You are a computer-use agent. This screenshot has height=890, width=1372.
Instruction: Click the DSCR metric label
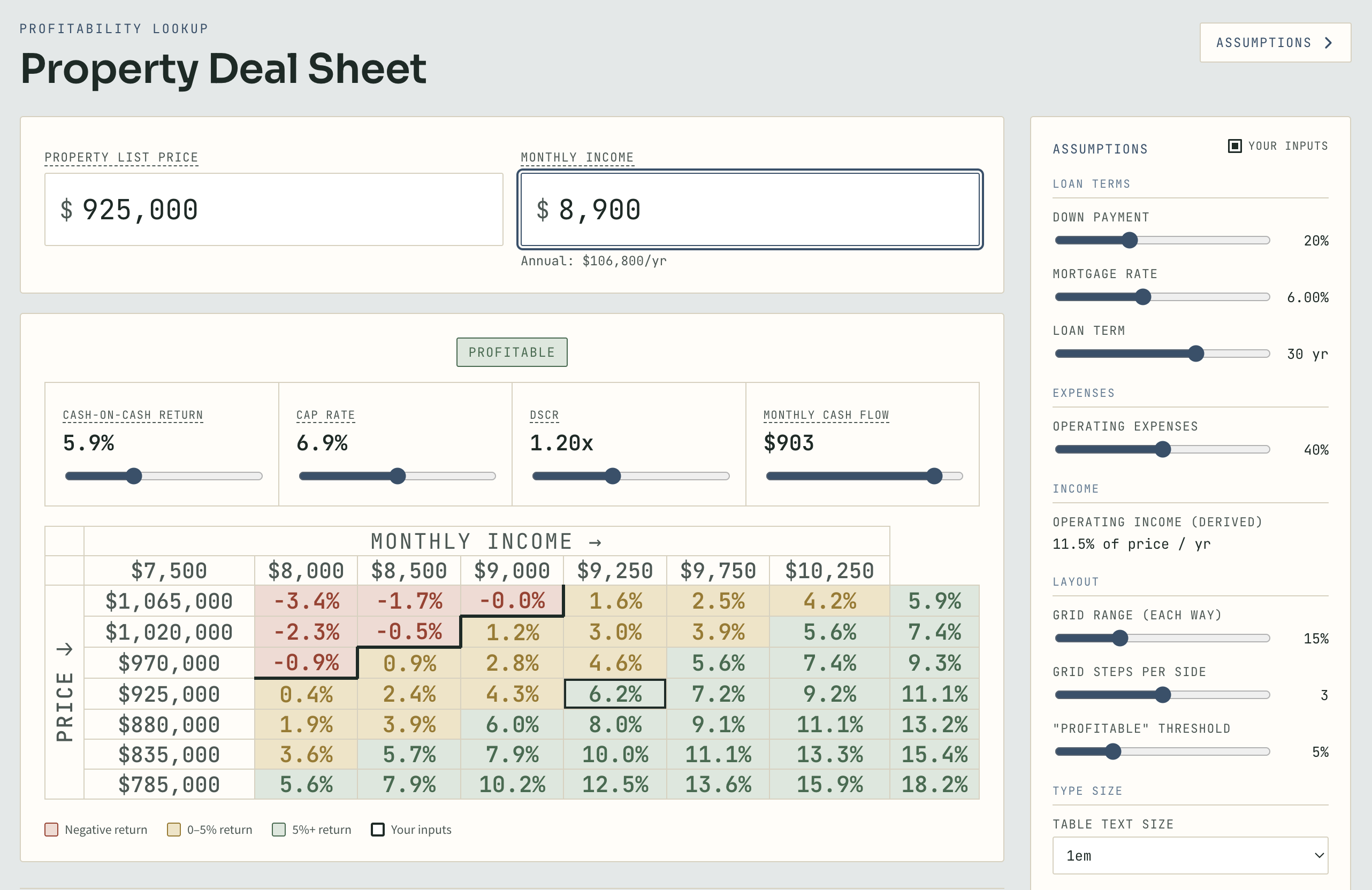[x=544, y=415]
